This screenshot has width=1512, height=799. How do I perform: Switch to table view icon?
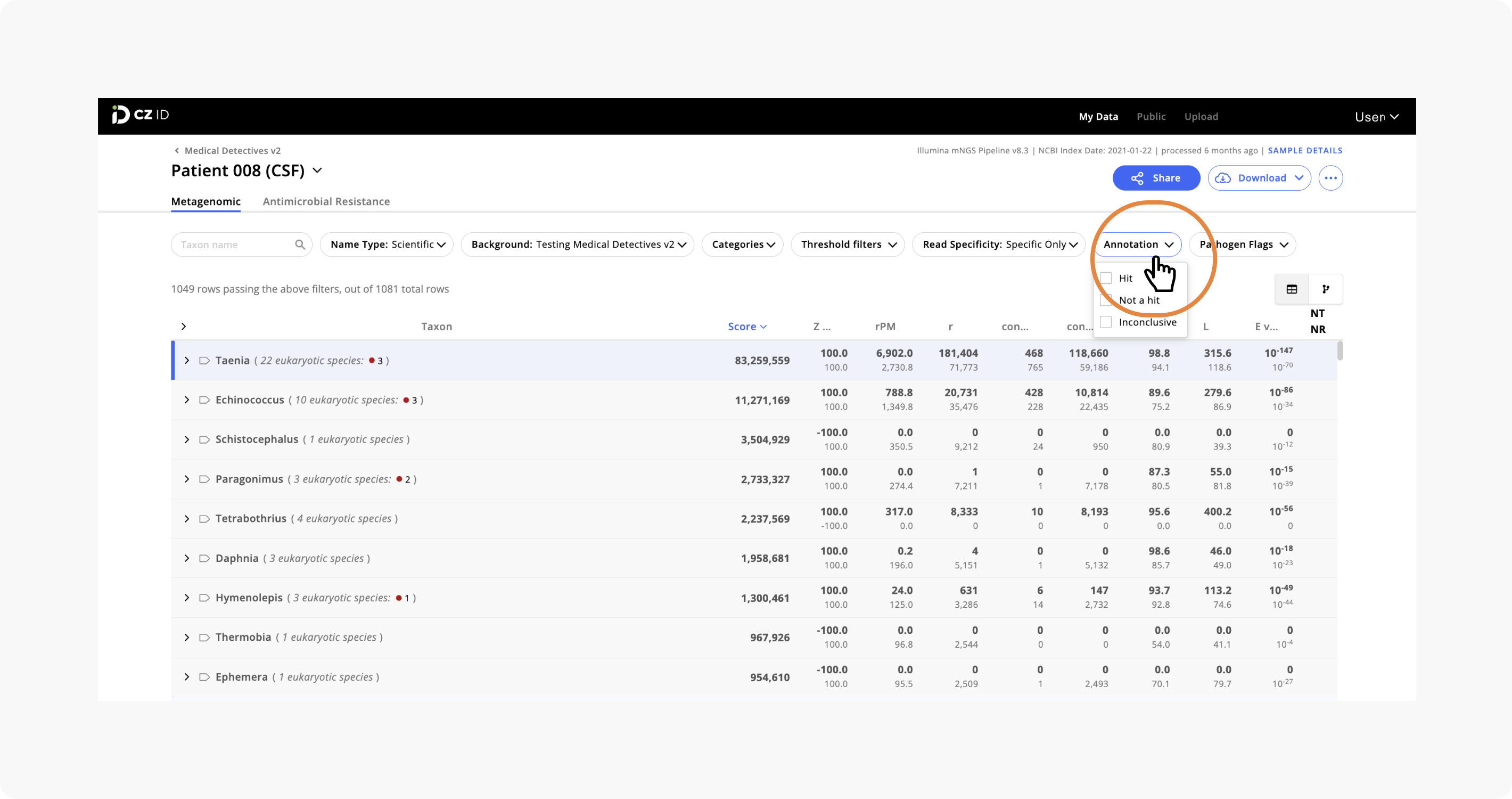tap(1292, 289)
